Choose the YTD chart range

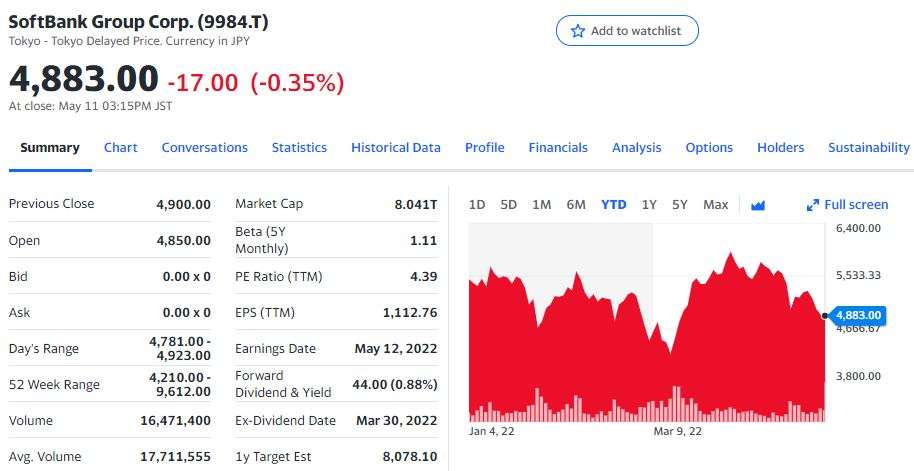[613, 205]
